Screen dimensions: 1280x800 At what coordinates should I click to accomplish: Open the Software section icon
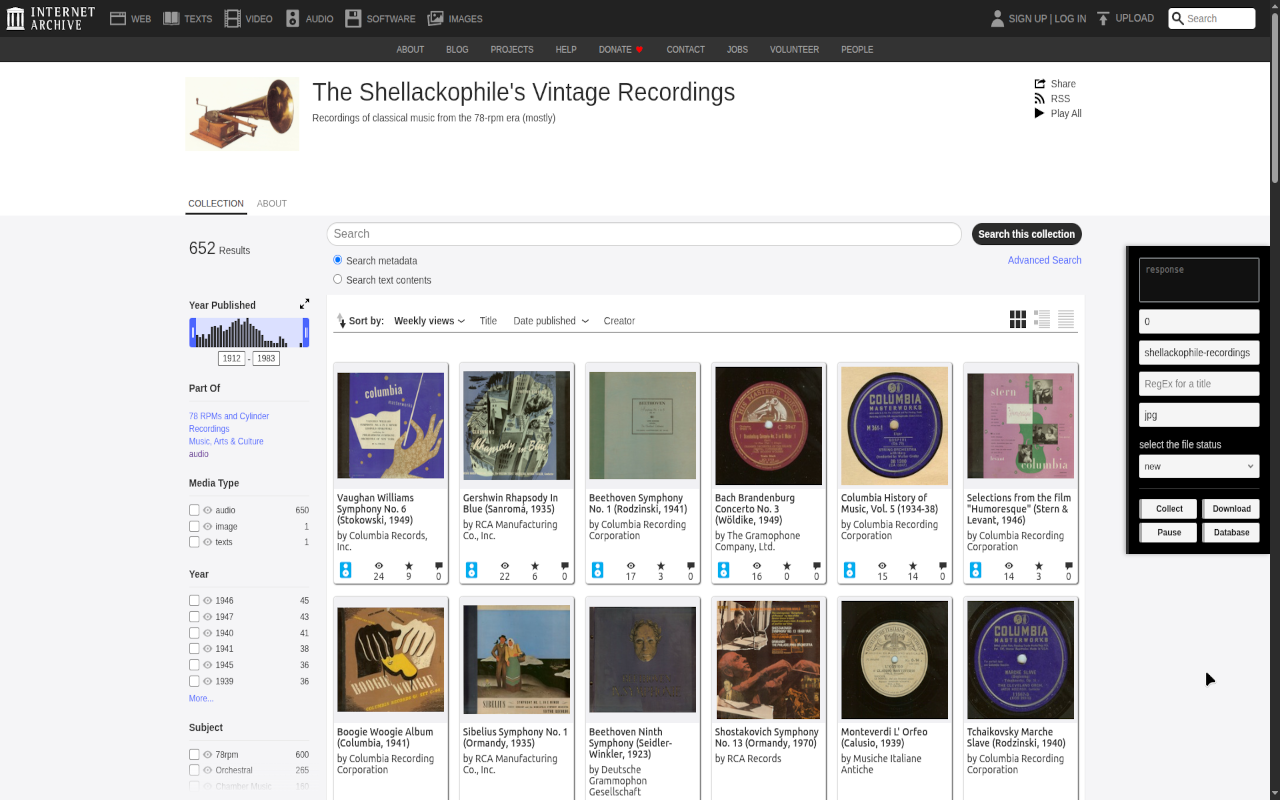[353, 18]
